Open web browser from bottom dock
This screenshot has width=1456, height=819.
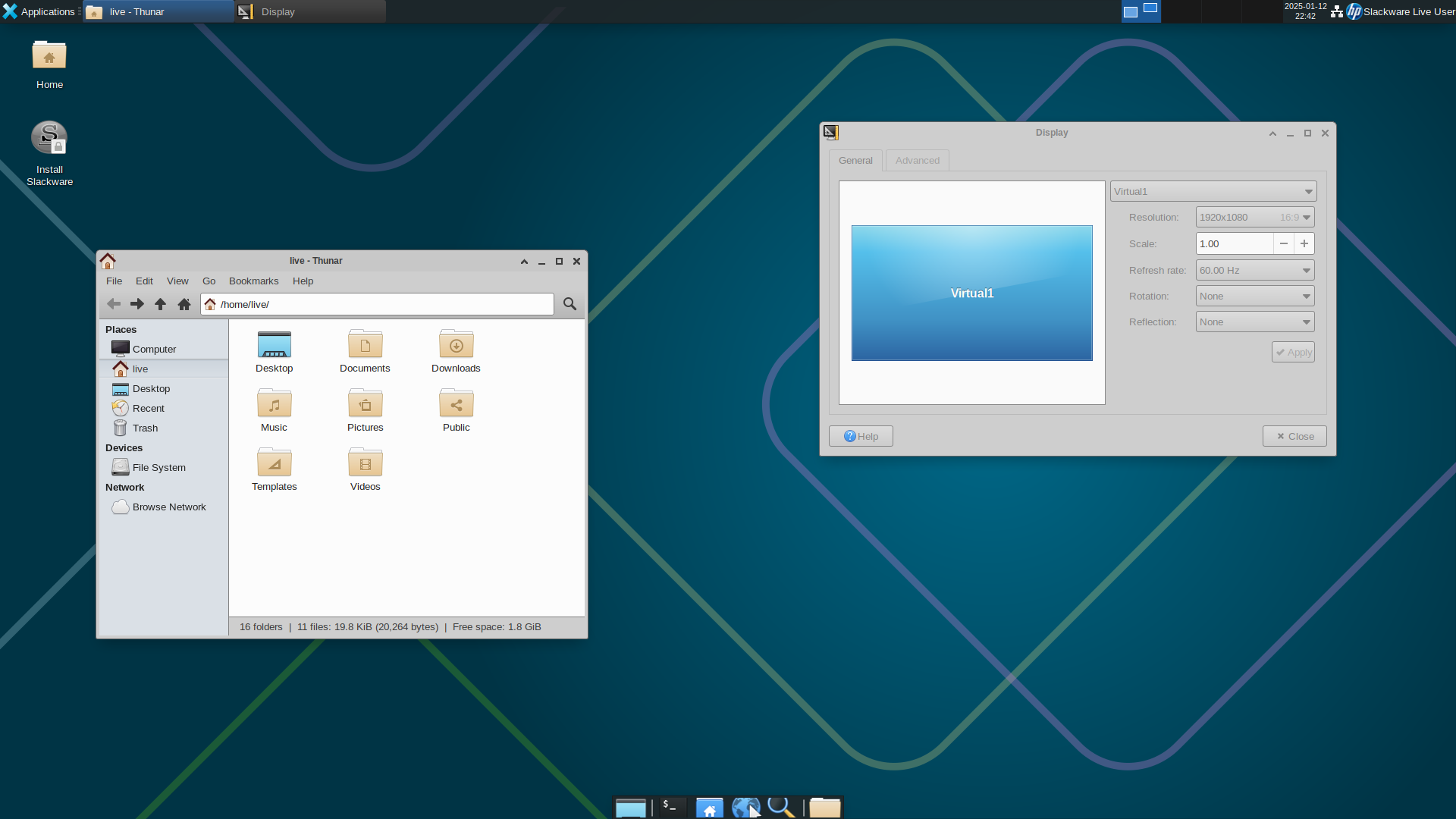(x=745, y=807)
